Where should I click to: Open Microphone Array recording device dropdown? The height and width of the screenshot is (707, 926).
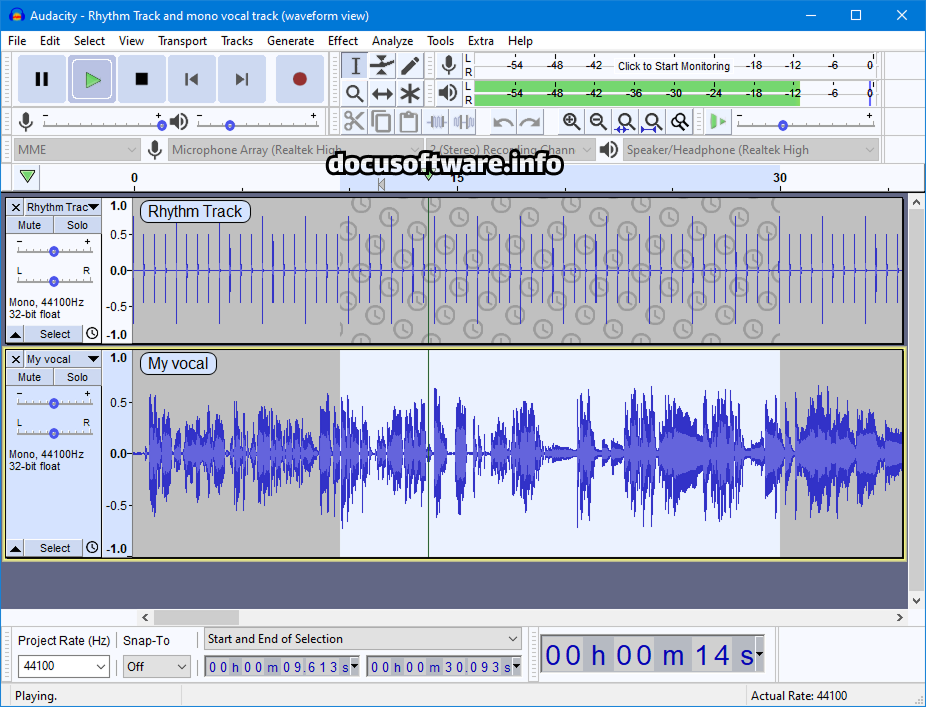295,150
